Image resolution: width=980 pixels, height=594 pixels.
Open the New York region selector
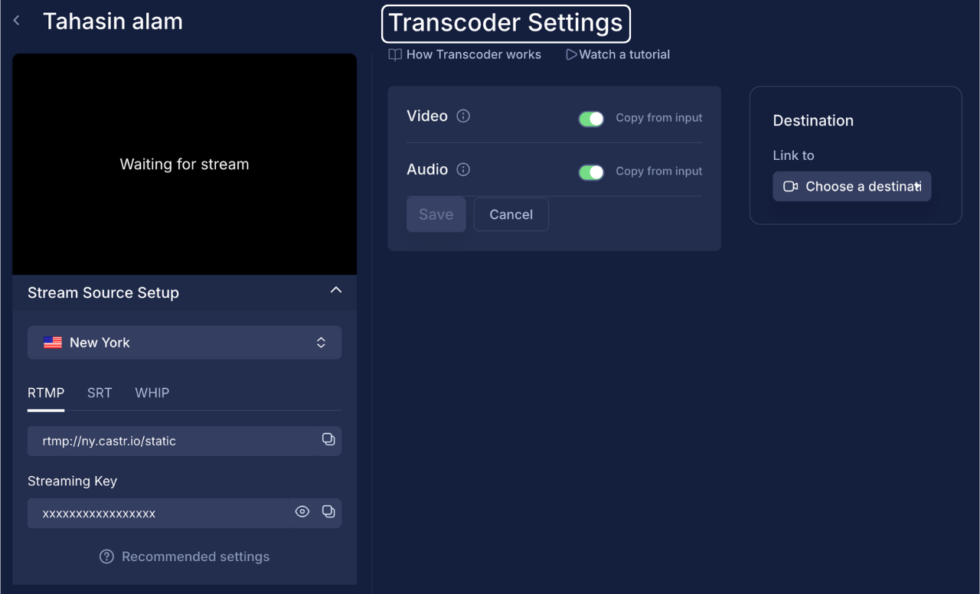184,342
